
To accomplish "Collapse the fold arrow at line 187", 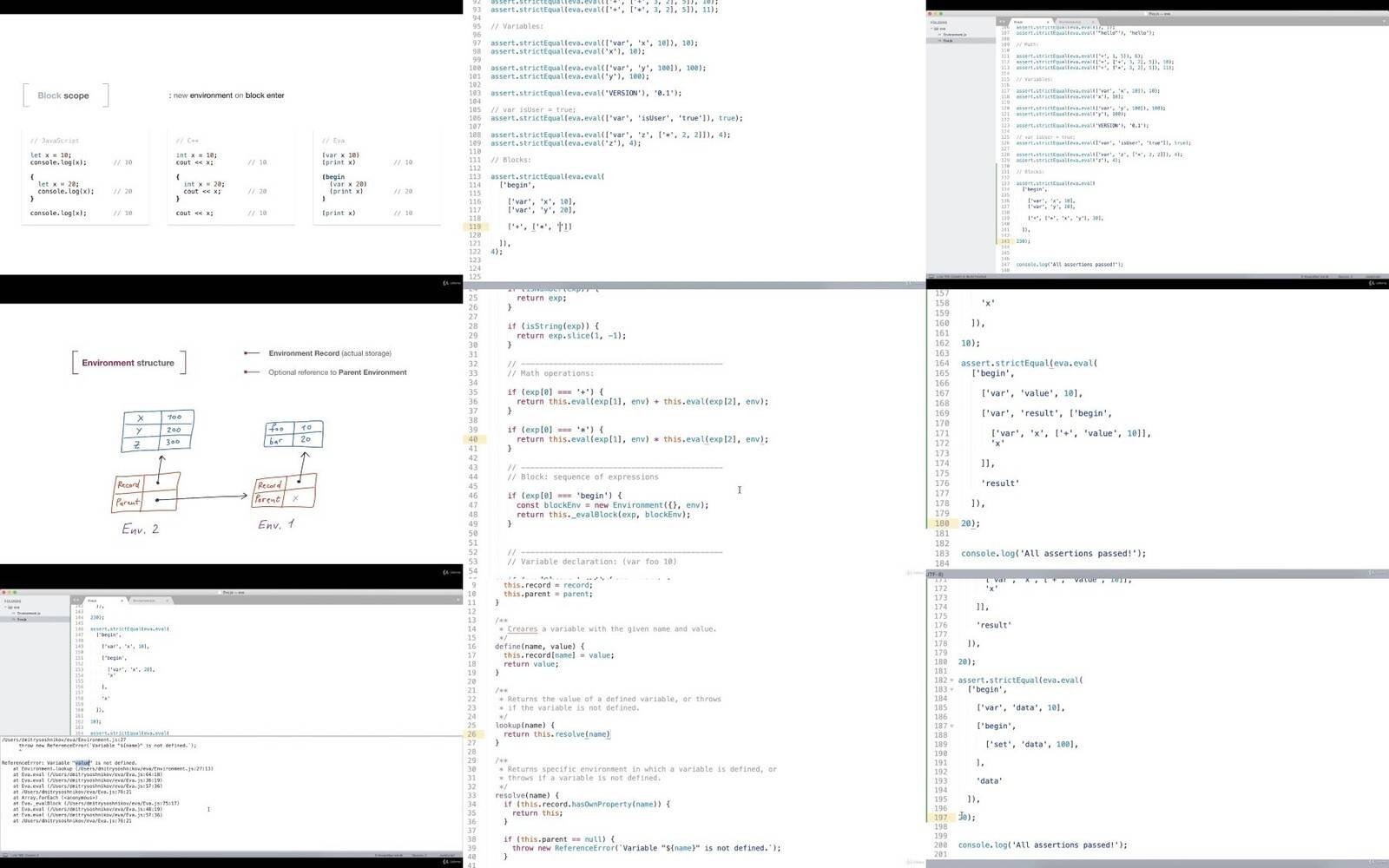I will coord(951,726).
